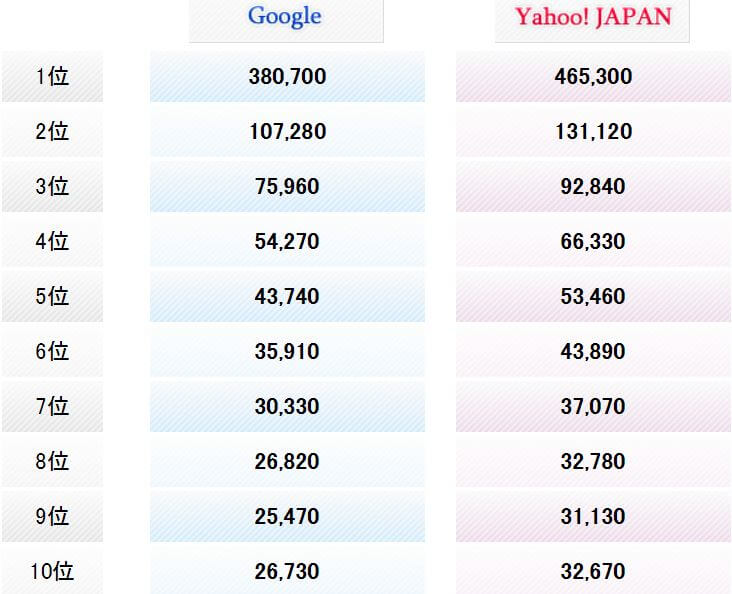The height and width of the screenshot is (594, 732).
Task: Click the Google column header
Action: [x=286, y=19]
